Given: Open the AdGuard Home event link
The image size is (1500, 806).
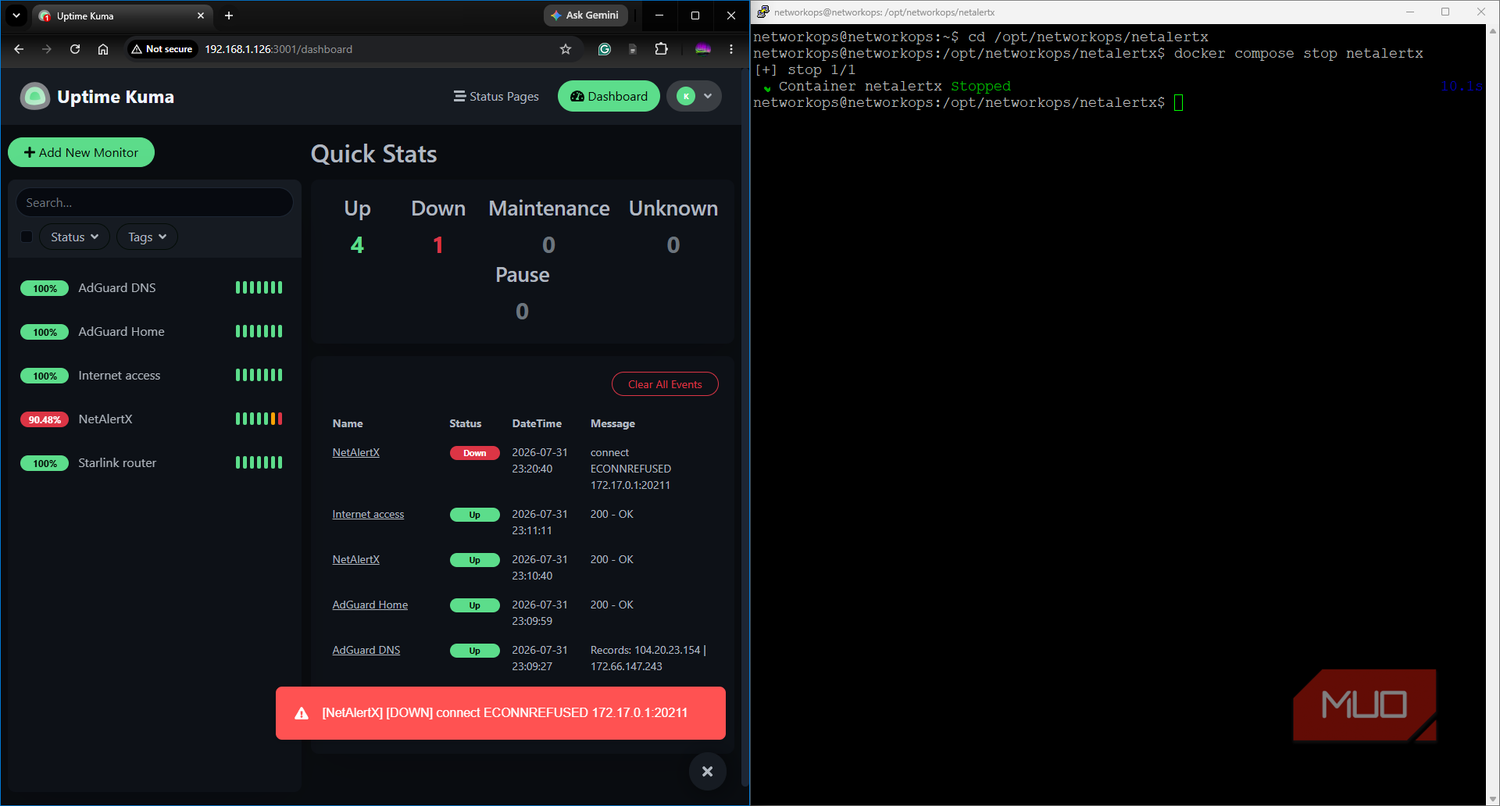Looking at the screenshot, I should pos(370,604).
